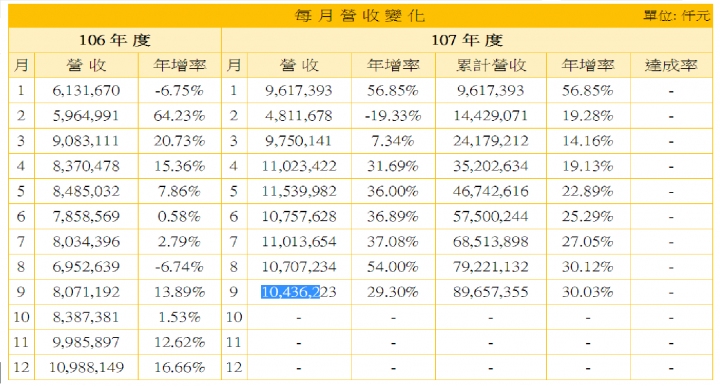
Task: Select revenue cell 8,370,478
Action: click(86, 166)
